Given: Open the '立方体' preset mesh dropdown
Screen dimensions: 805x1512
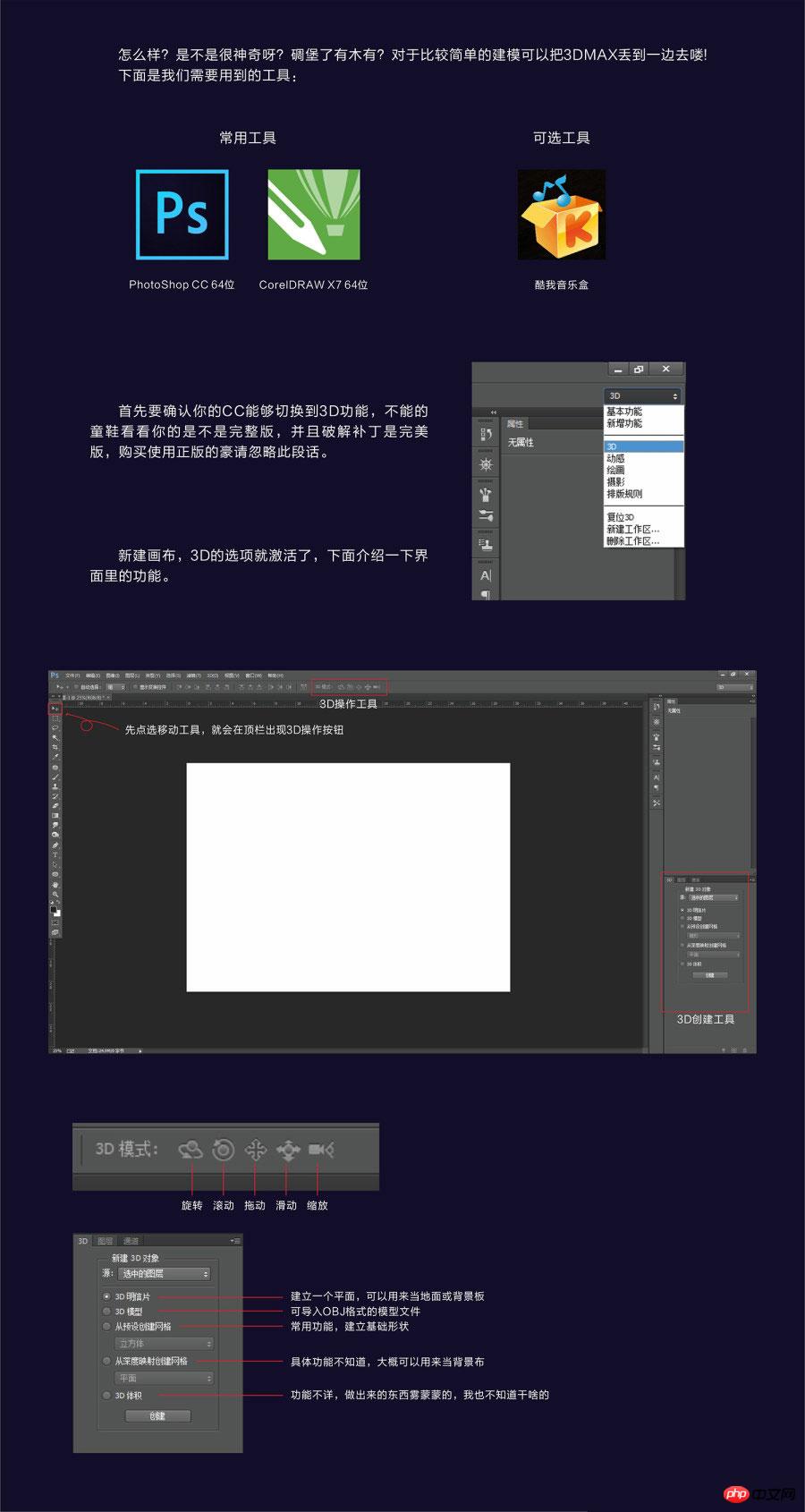Looking at the screenshot, I should tap(165, 1344).
